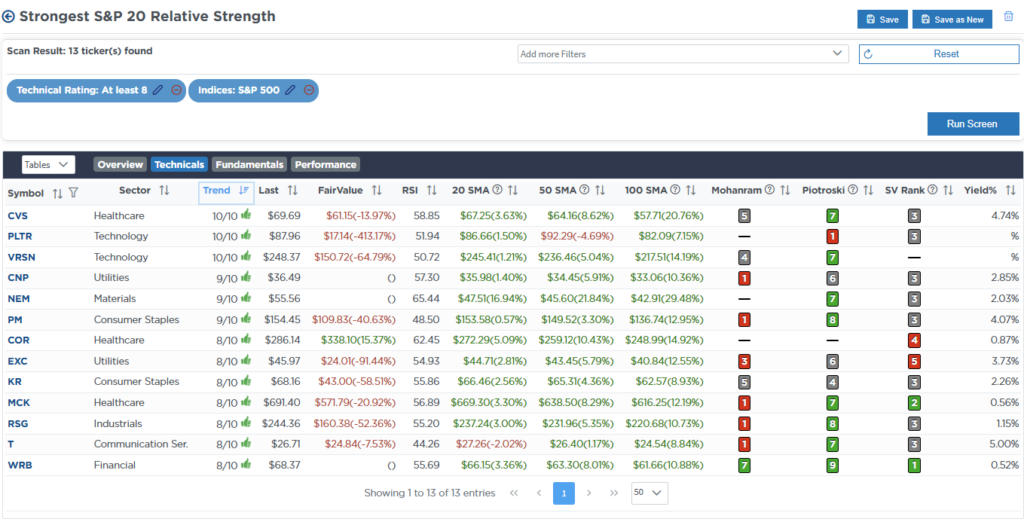The height and width of the screenshot is (519, 1024).
Task: Open the Tables view dropdown
Action: (x=48, y=165)
